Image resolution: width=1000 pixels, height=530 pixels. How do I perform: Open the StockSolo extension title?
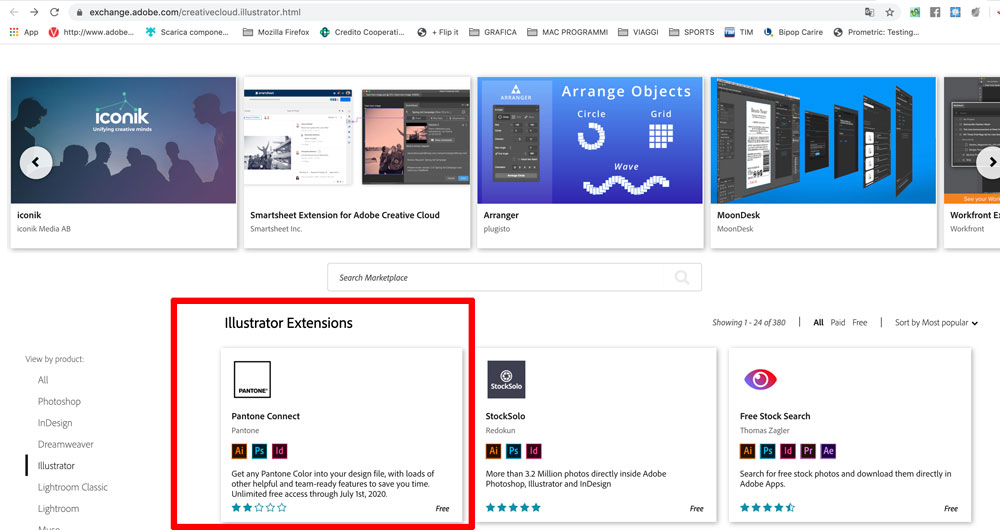(x=505, y=416)
